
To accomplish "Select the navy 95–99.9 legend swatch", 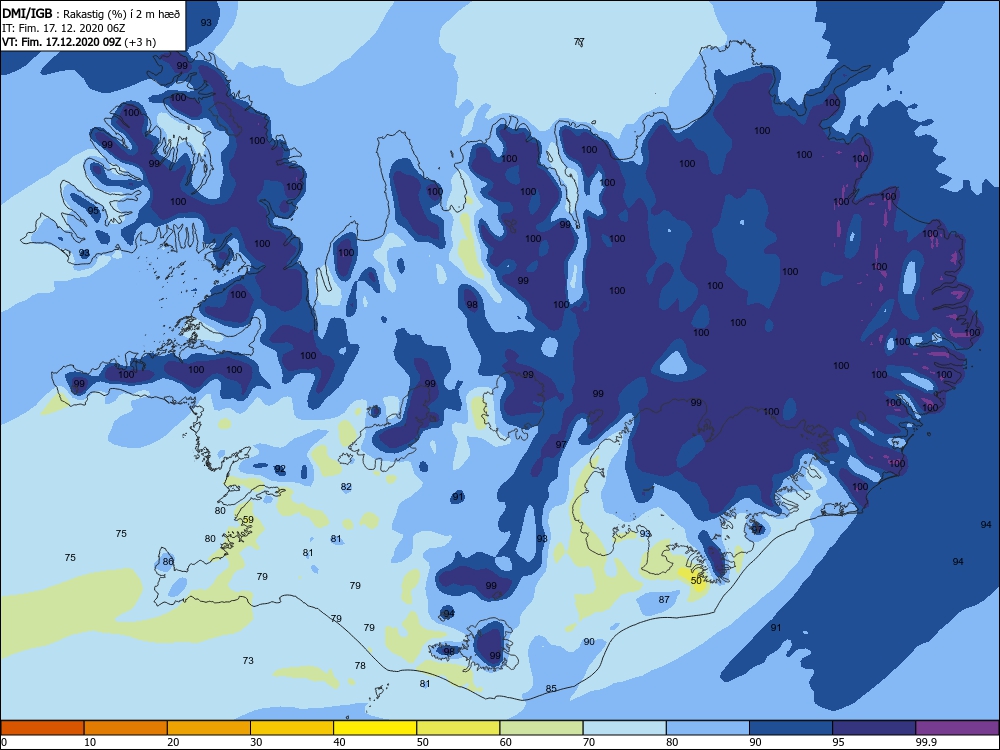I will 874,728.
